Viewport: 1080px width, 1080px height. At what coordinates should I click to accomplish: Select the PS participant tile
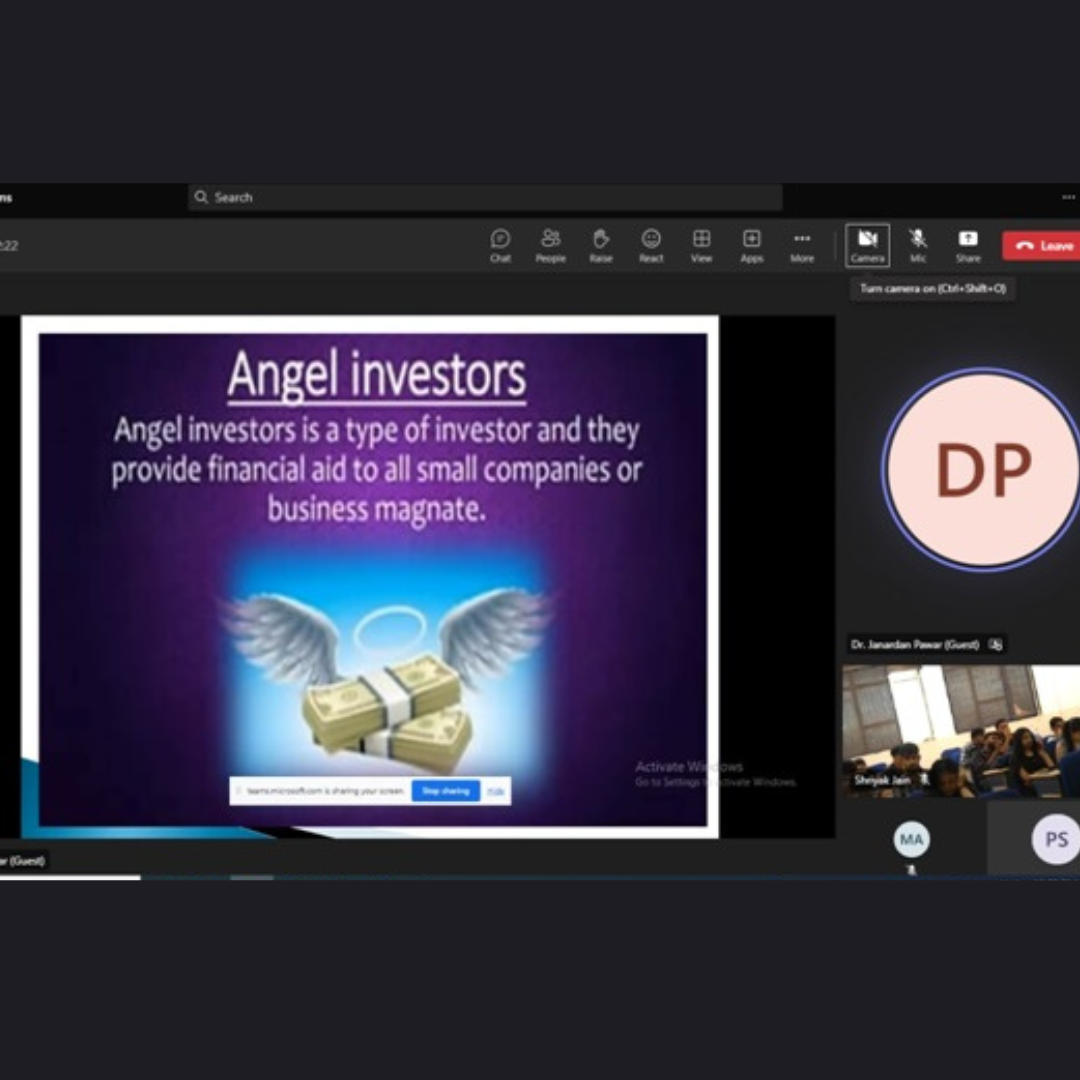(x=1055, y=839)
